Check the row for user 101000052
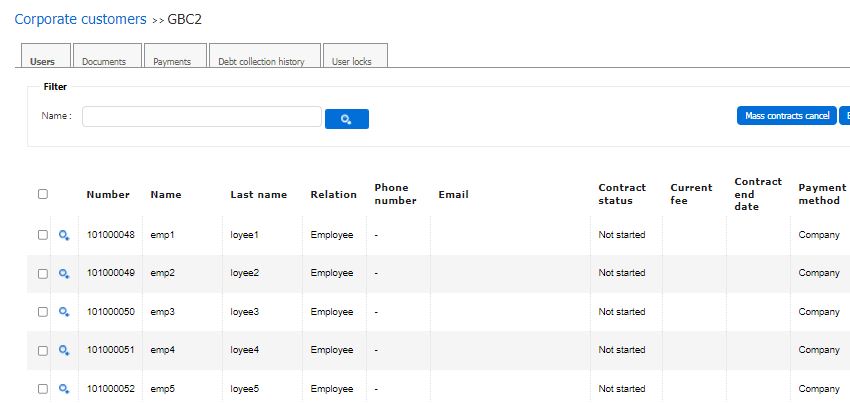This screenshot has width=850, height=403. point(42,388)
